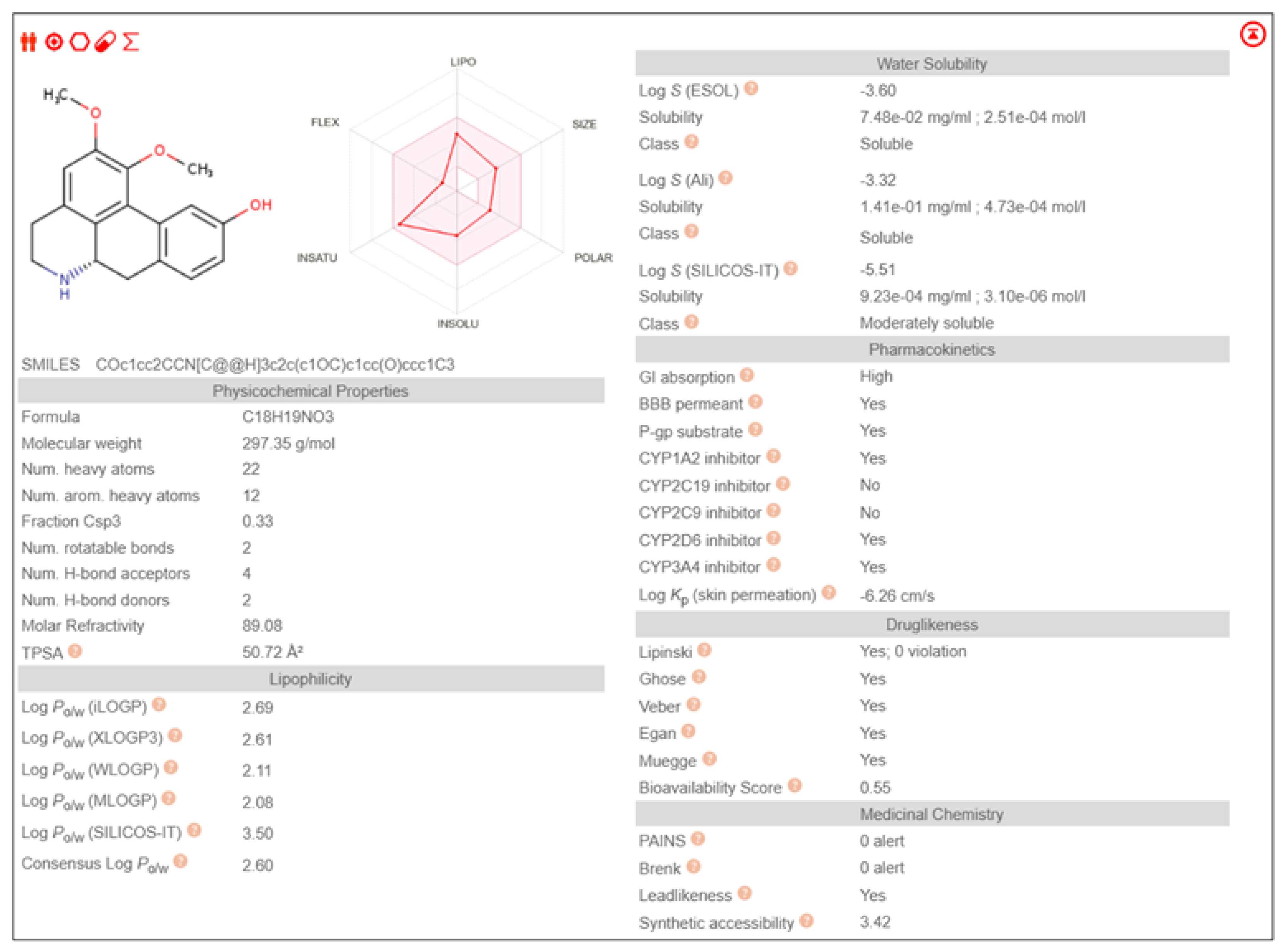Click help icon next to PAINS
Image resolution: width=1288 pixels, height=952 pixels.
(698, 839)
